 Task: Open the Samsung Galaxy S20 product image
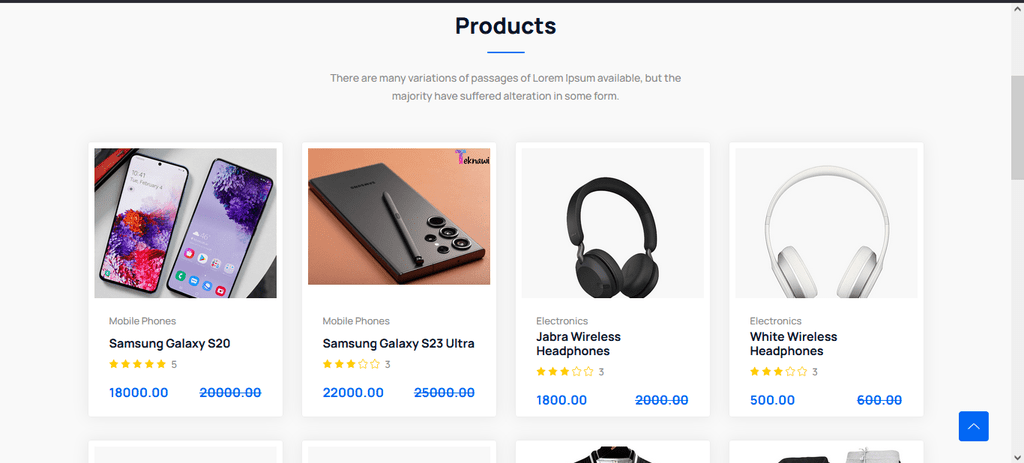tap(185, 223)
